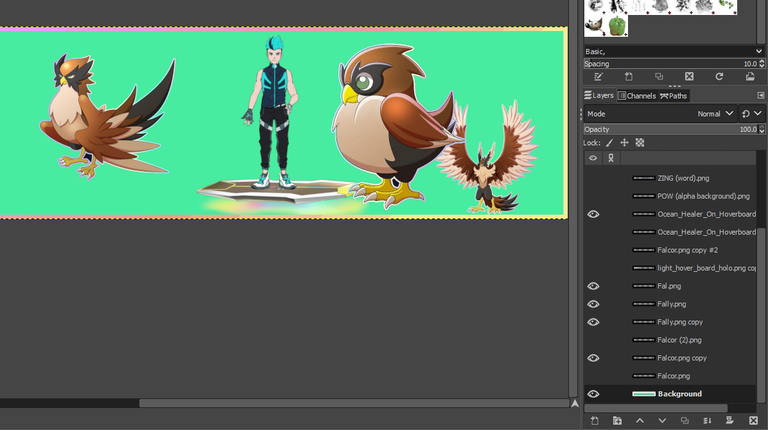Click the layers list horizontal scrollbar

[x=656, y=407]
